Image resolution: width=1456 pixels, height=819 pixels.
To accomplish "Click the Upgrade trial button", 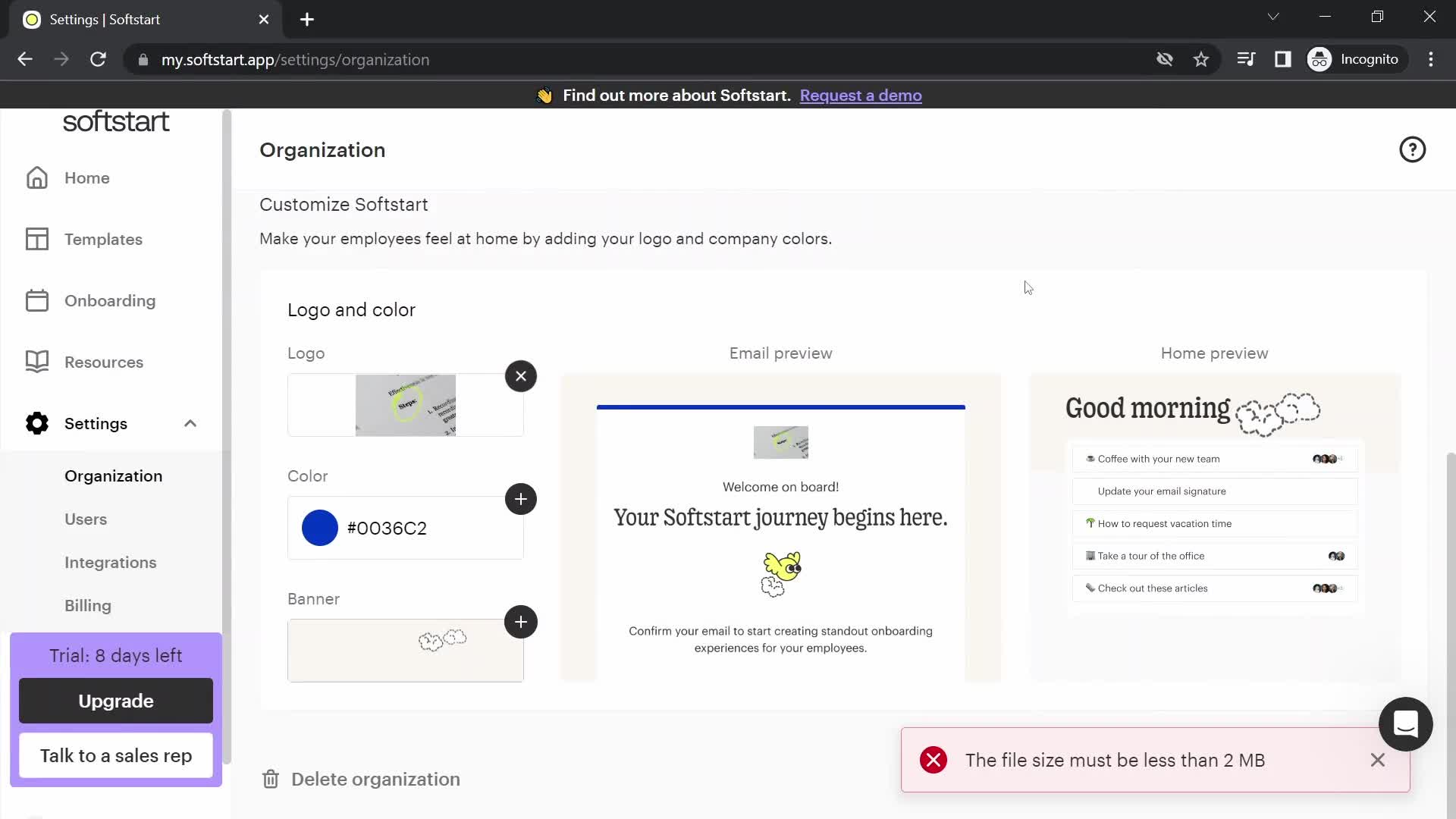I will 115,701.
